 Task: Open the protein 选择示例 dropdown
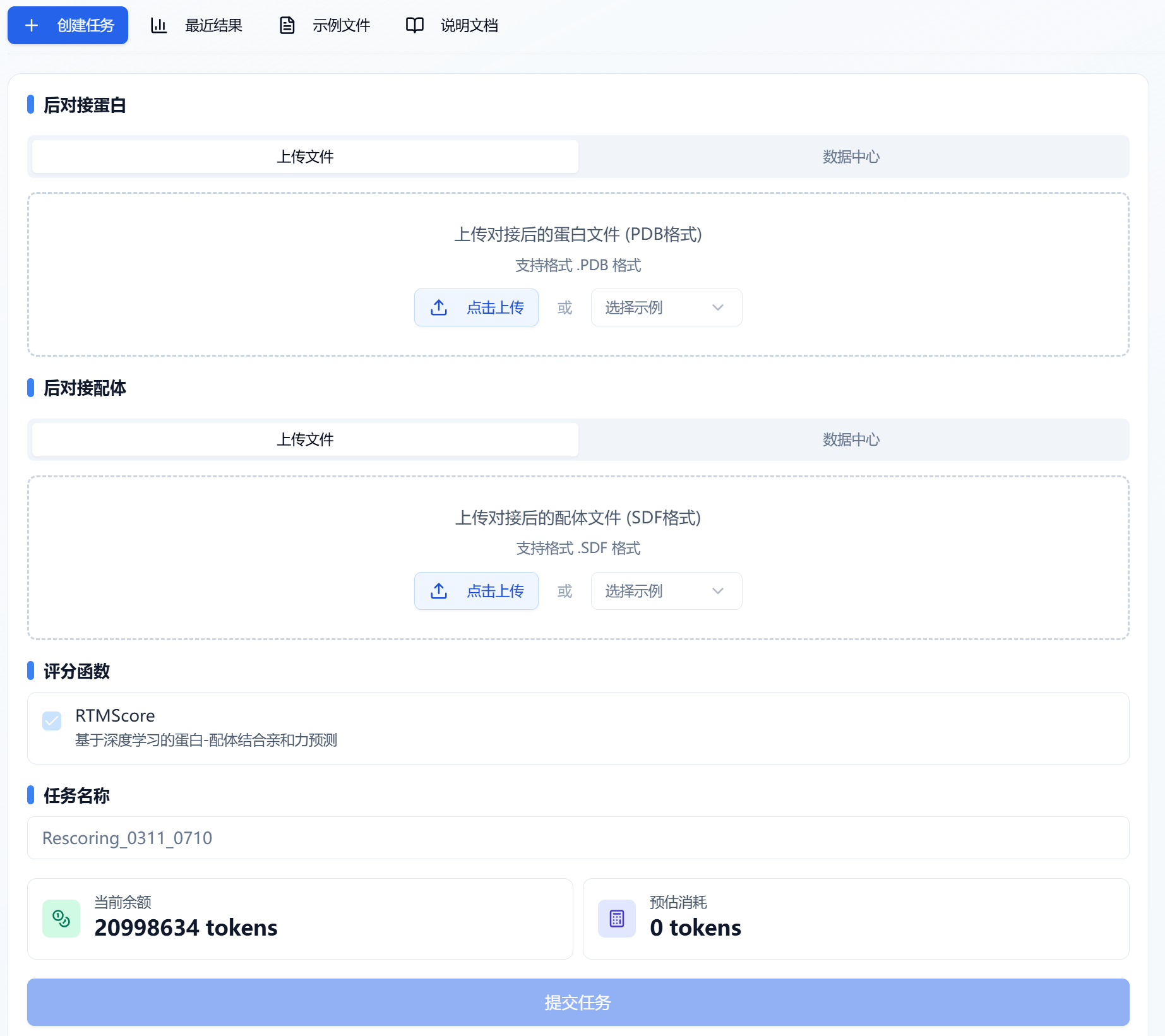coord(666,307)
